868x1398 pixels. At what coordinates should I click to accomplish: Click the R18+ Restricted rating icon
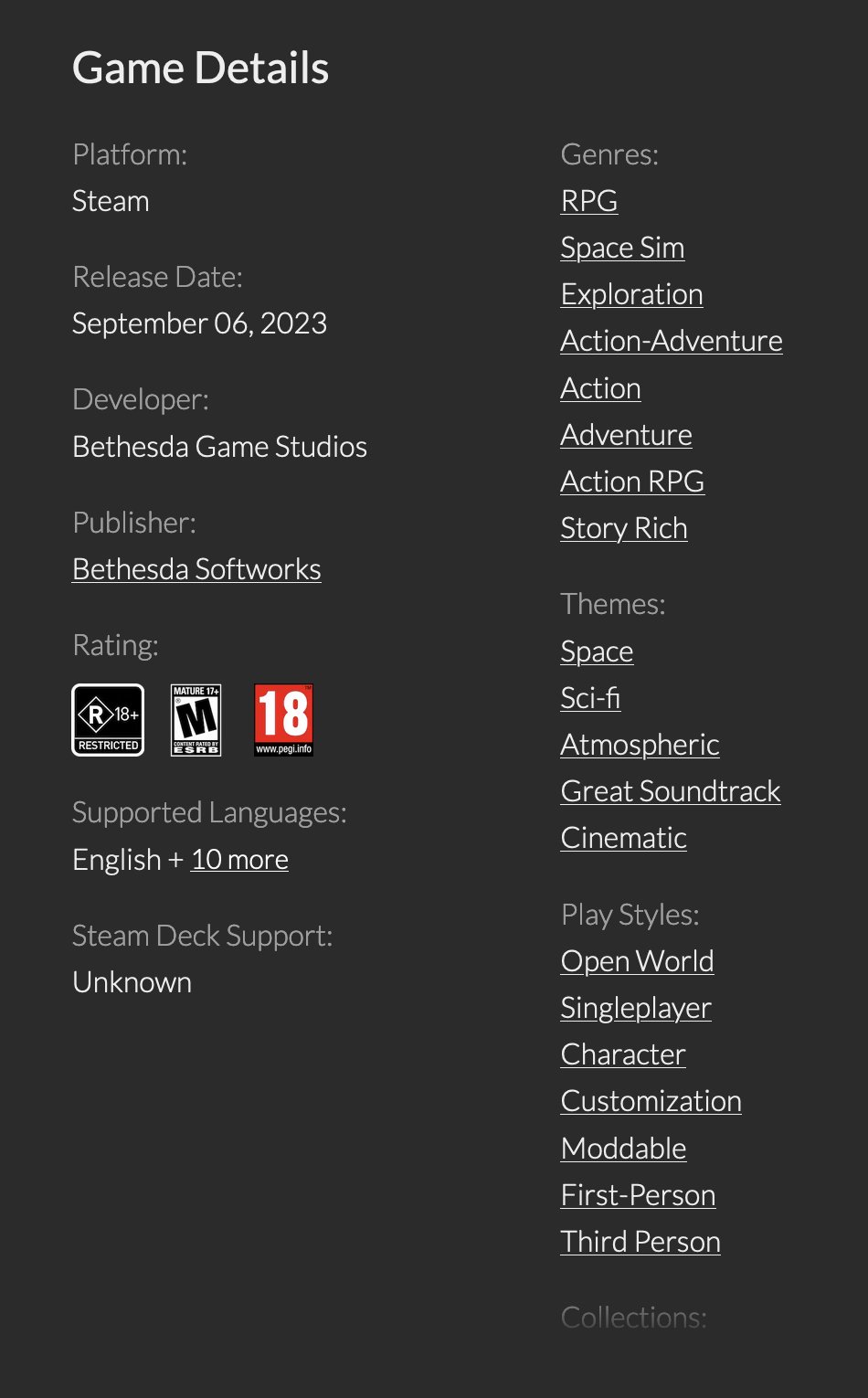coord(107,719)
